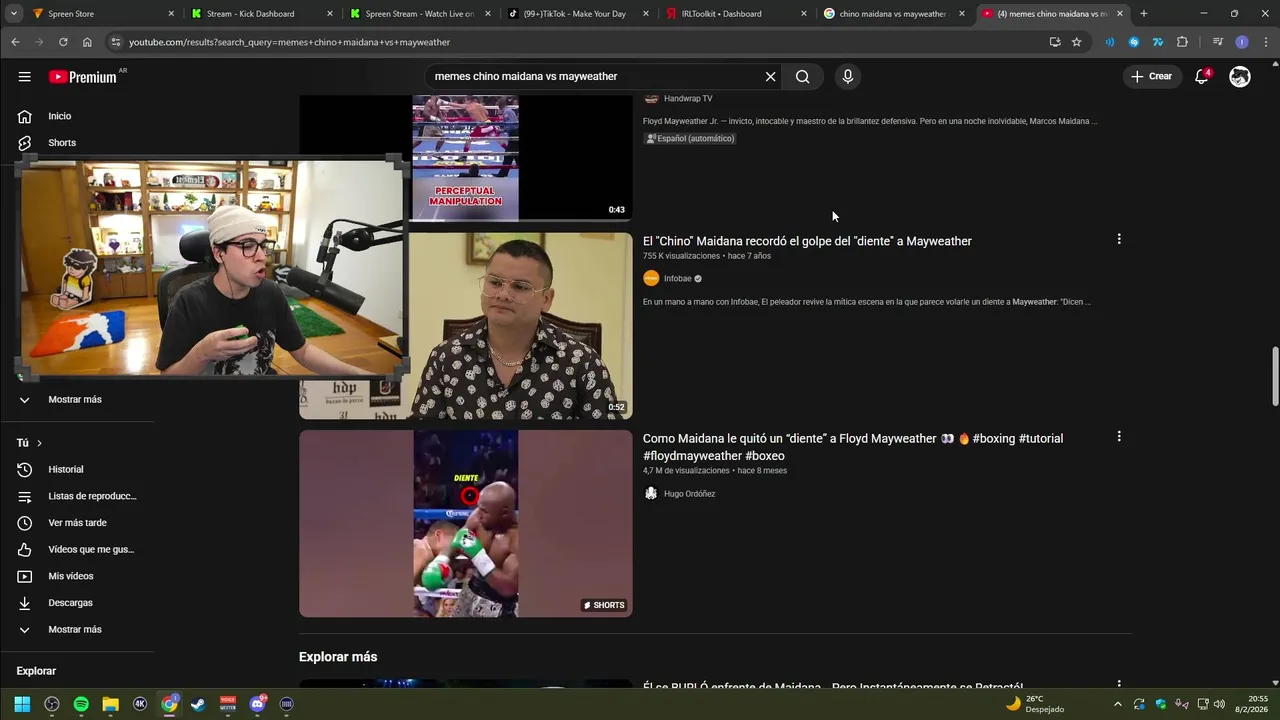Open Ver más tarde in the sidebar
Viewport: 1280px width, 720px height.
[77, 523]
